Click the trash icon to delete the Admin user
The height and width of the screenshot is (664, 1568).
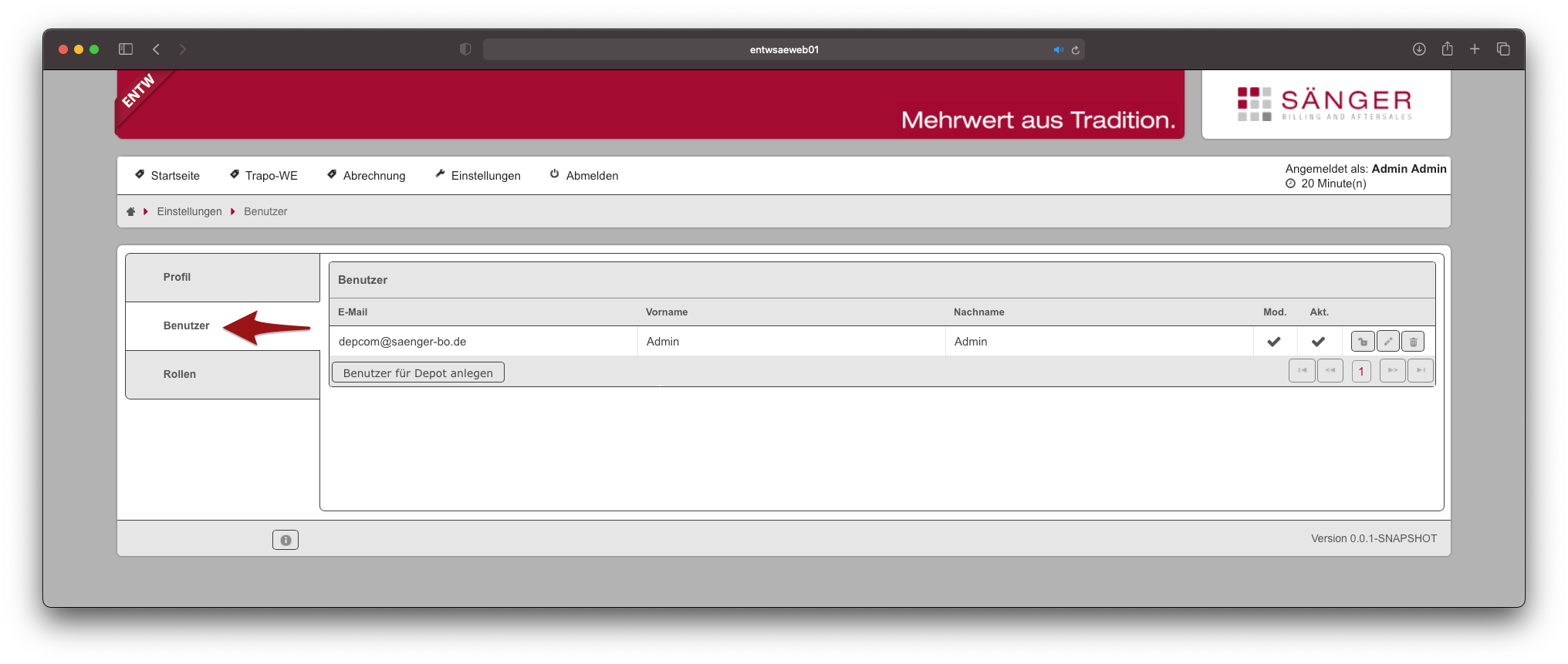coord(1413,342)
